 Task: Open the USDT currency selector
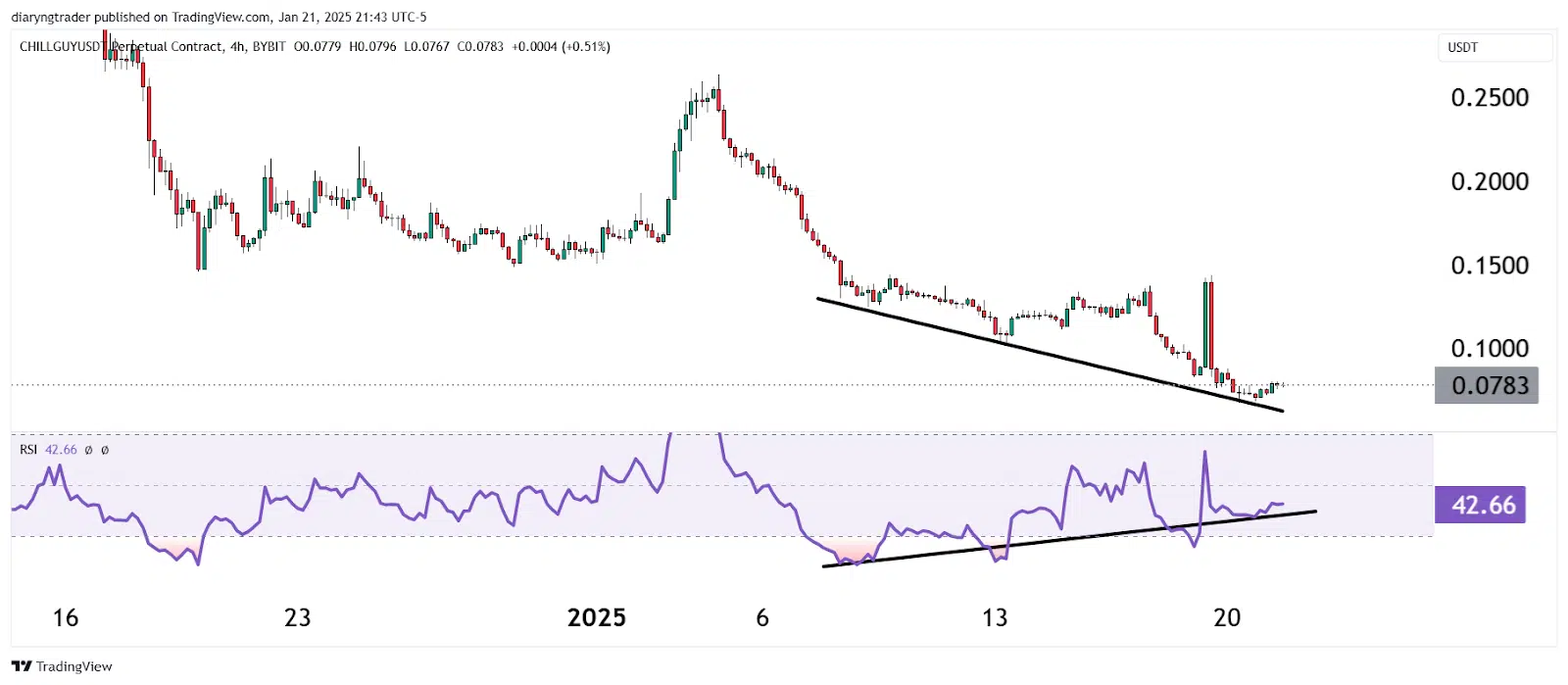(1494, 47)
